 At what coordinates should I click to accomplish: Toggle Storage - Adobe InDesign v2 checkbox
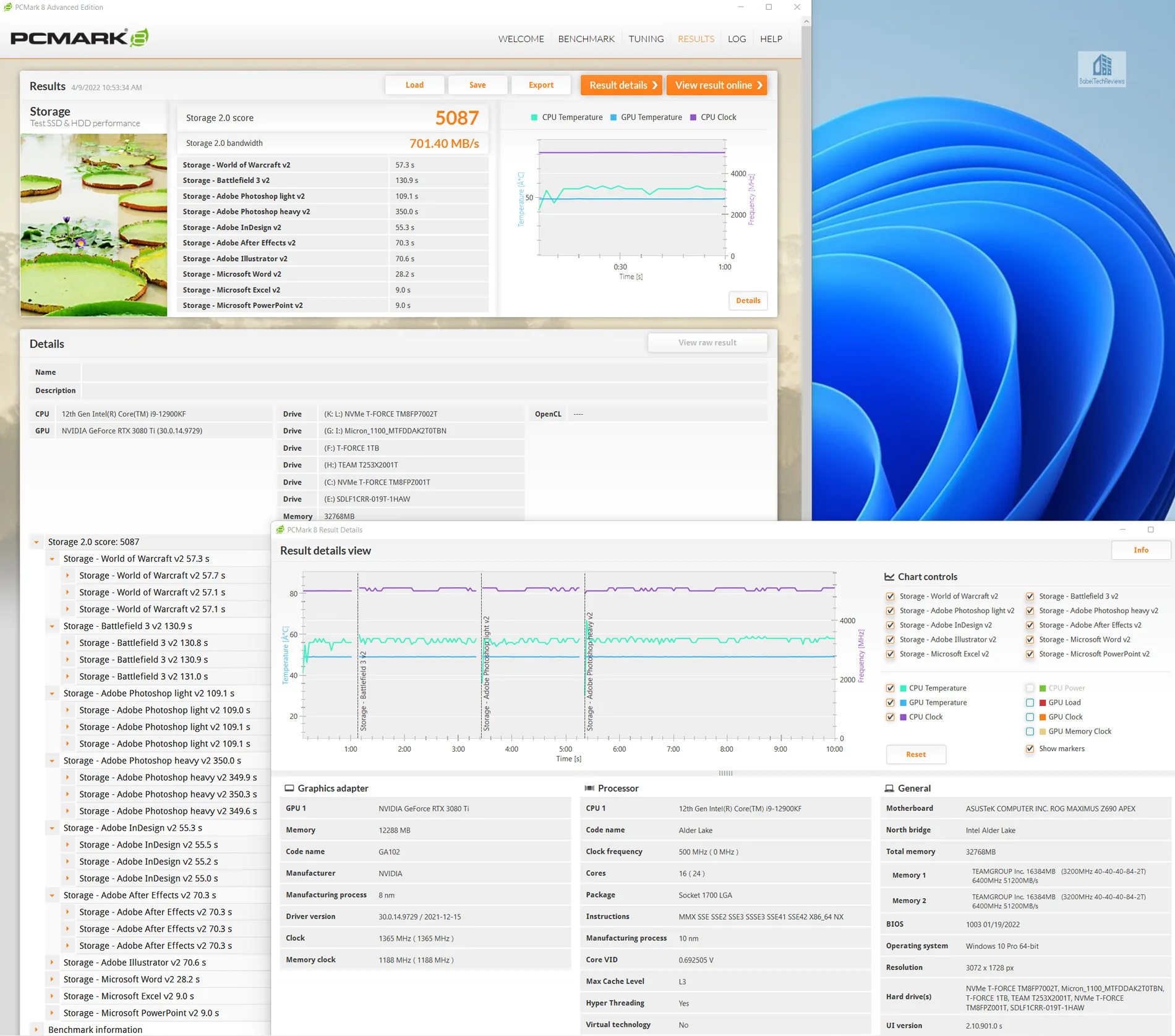tap(890, 625)
